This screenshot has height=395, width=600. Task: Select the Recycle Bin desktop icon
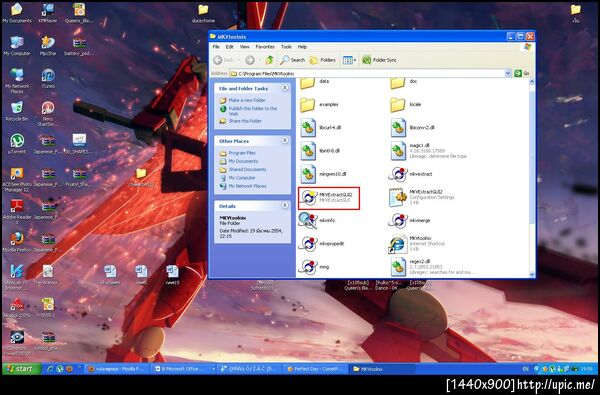[17, 111]
